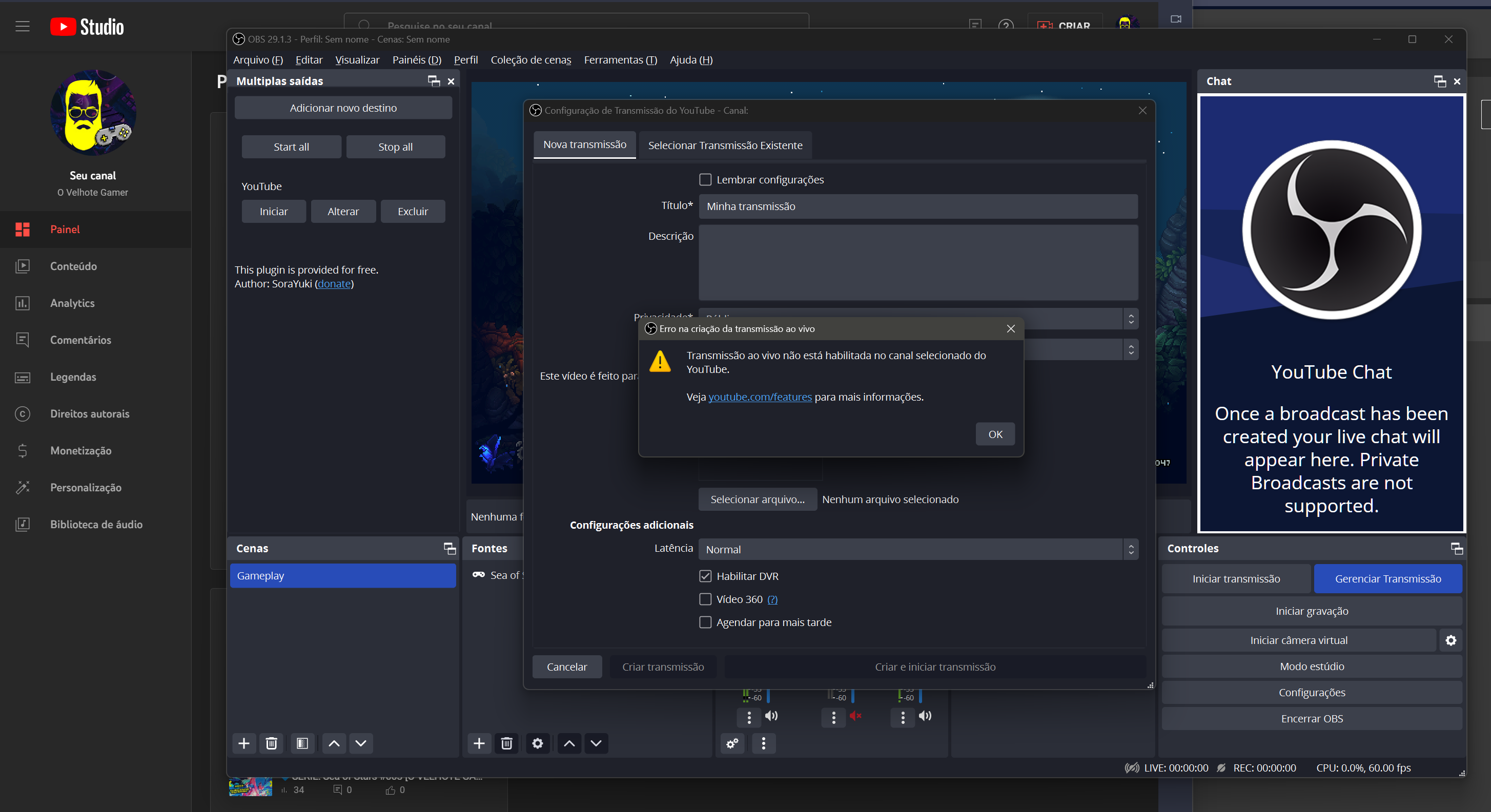
Task: Open Painéis menu in OBS
Action: tap(417, 59)
